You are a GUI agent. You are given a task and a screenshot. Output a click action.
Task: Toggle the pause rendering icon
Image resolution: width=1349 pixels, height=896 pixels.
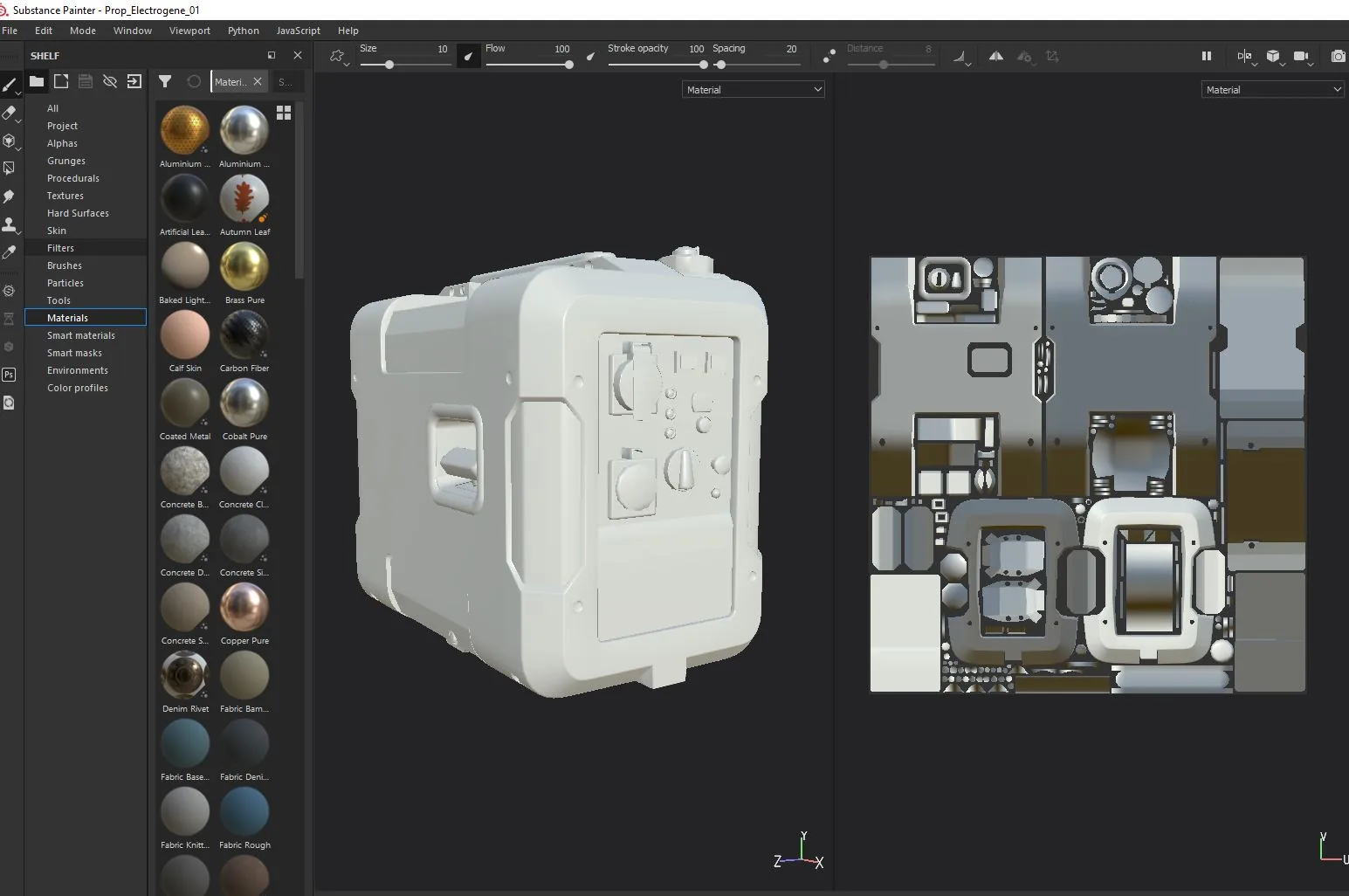tap(1207, 56)
